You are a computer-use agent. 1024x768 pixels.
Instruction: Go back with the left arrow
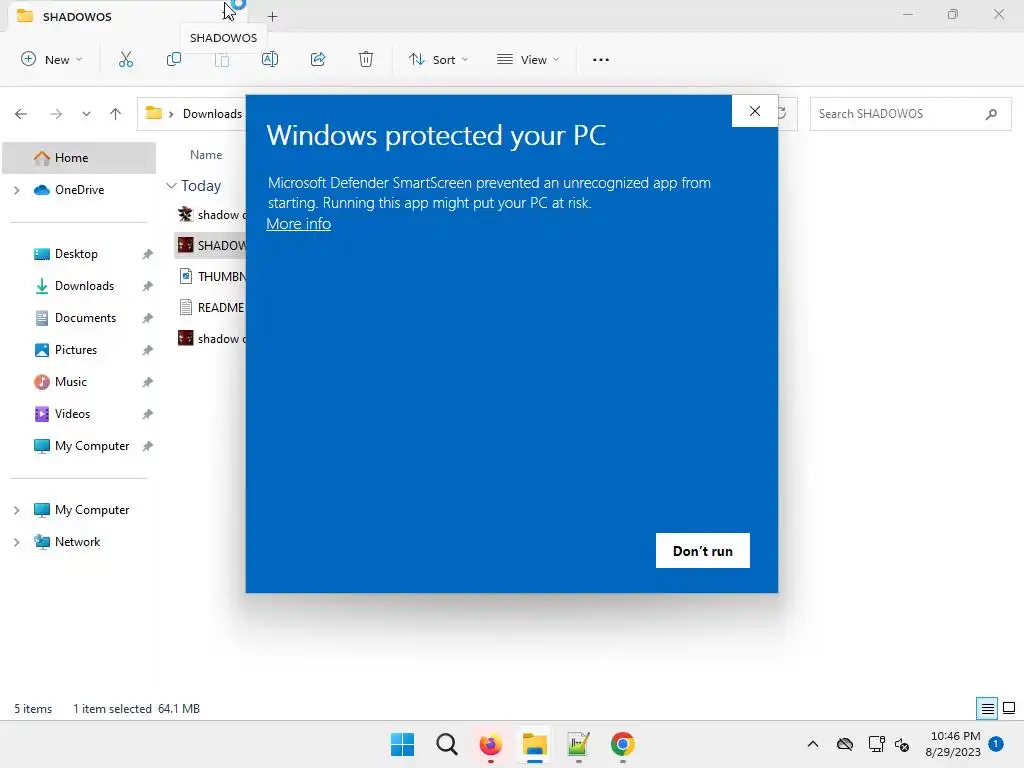click(21, 114)
